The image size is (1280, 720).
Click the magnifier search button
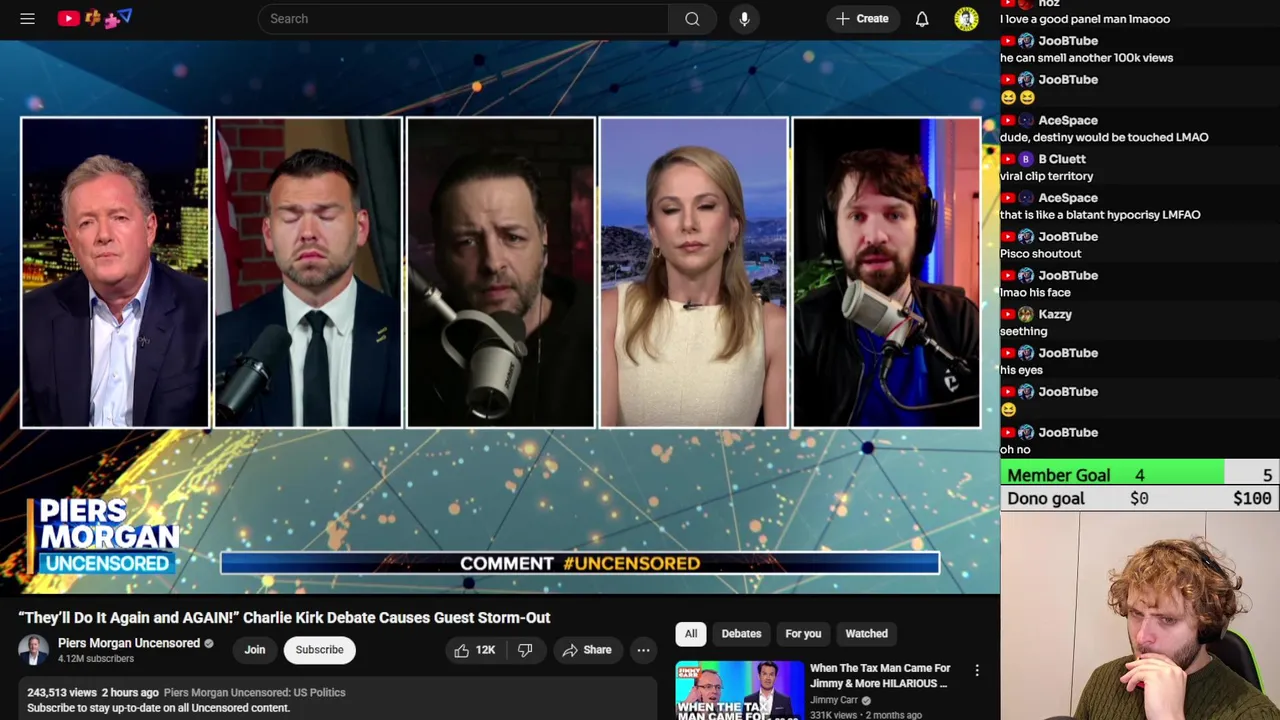tap(692, 18)
